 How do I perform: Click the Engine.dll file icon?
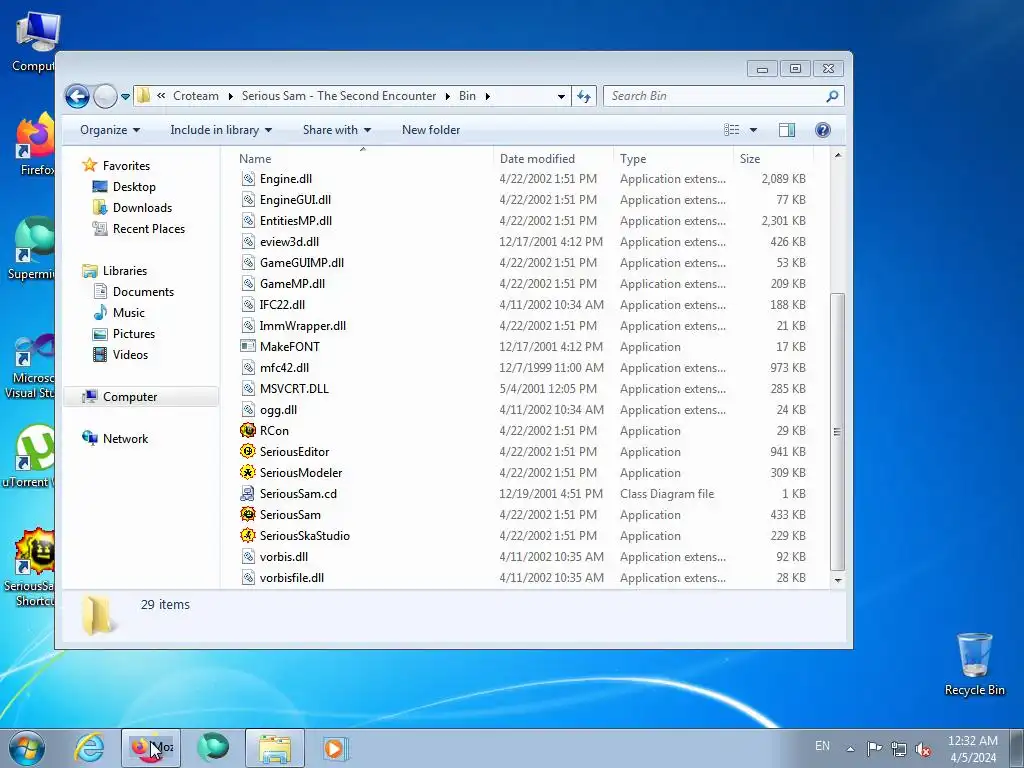click(x=248, y=178)
